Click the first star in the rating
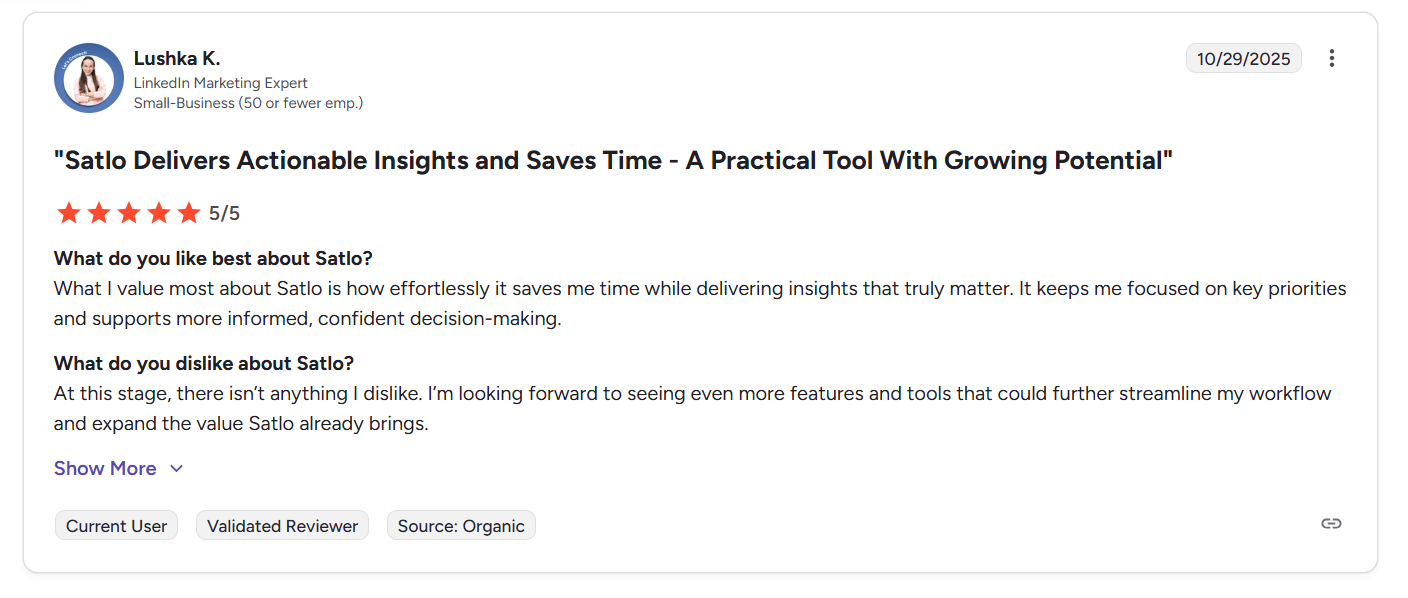Viewport: 1408px width, 598px height. pyautogui.click(x=69, y=212)
